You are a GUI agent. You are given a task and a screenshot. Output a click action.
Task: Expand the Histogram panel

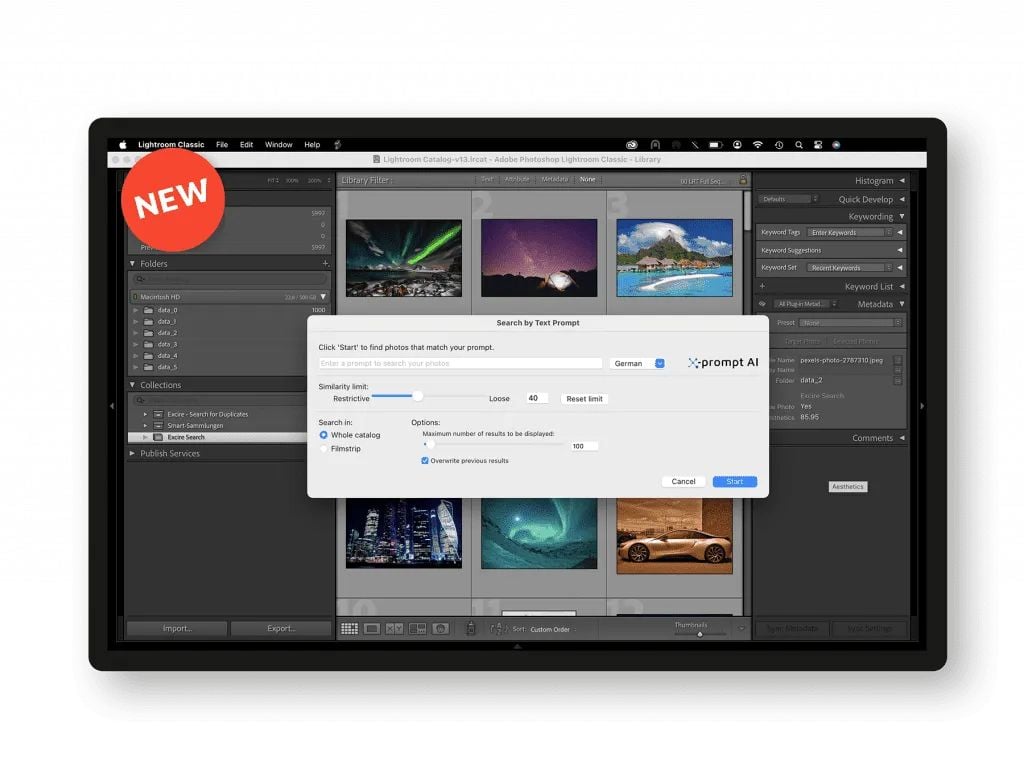[x=902, y=180]
